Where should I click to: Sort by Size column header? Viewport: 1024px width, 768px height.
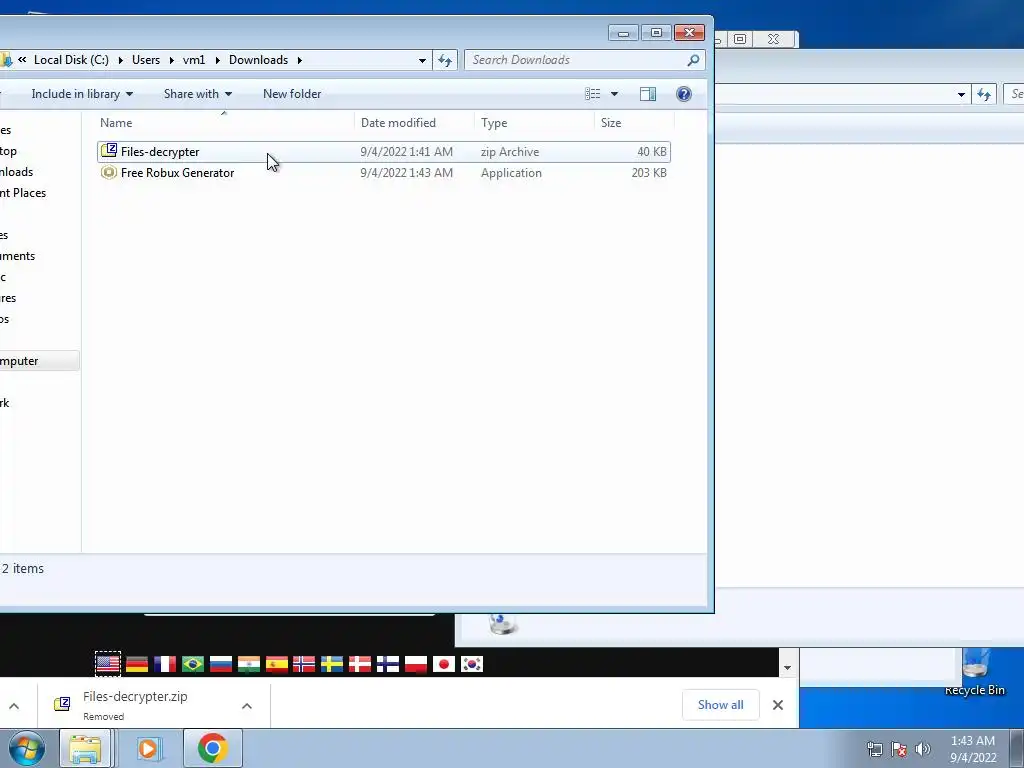point(634,123)
